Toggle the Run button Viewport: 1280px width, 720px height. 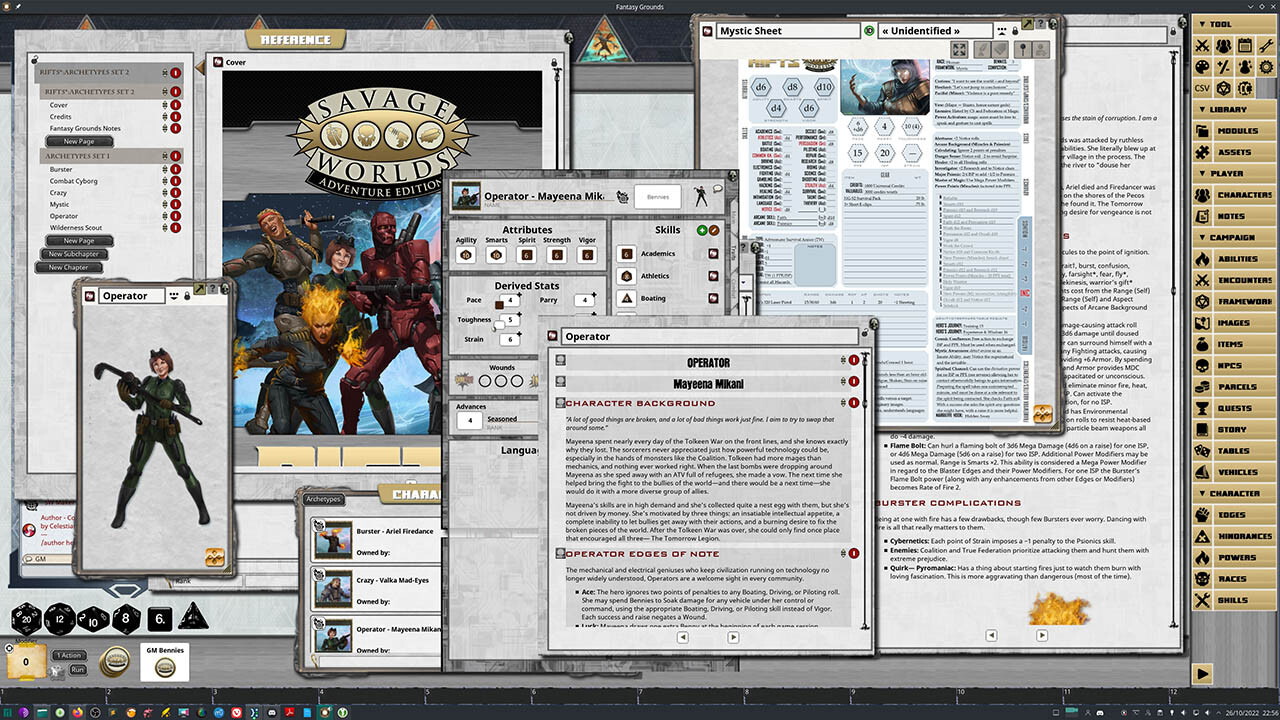click(x=77, y=669)
